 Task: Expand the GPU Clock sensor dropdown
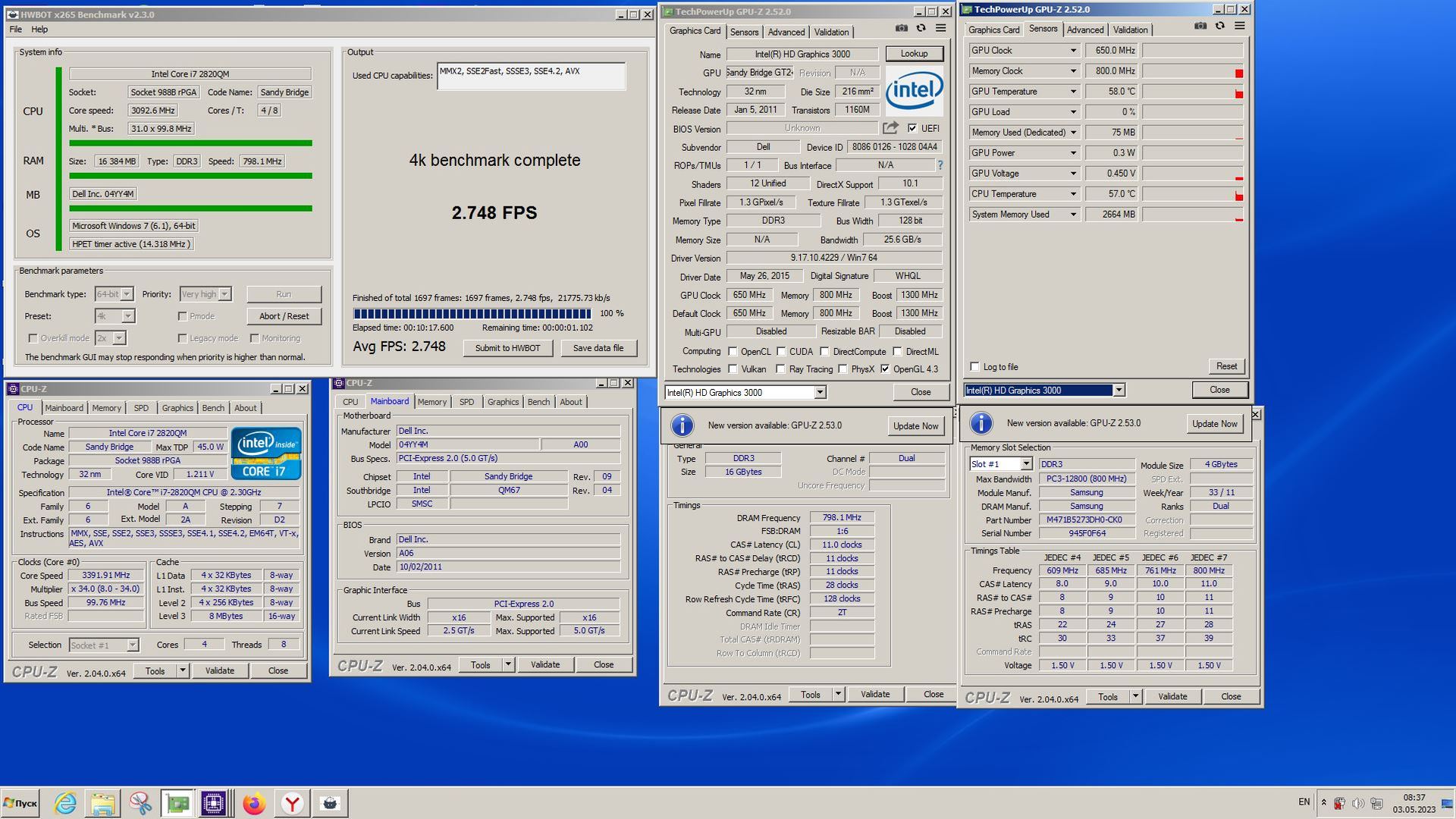1073,51
